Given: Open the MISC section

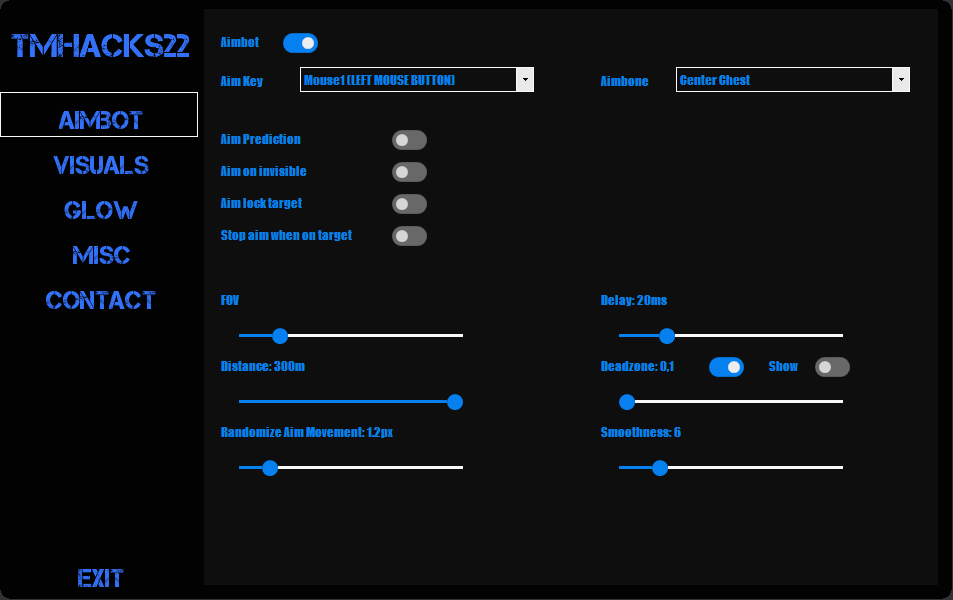Looking at the screenshot, I should tap(100, 256).
